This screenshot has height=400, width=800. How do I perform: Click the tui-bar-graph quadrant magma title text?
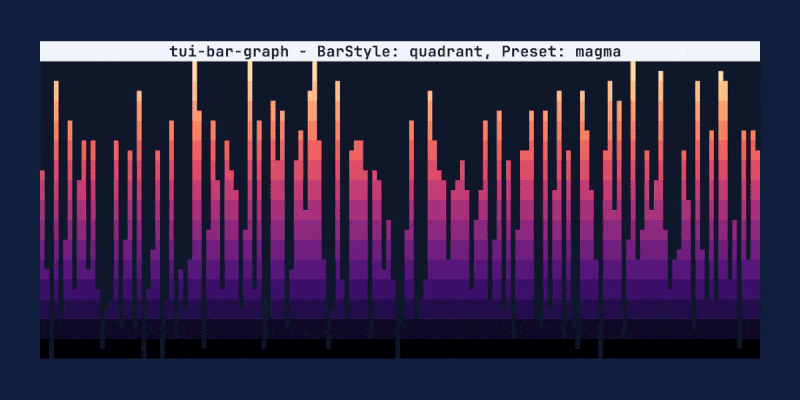coord(395,52)
